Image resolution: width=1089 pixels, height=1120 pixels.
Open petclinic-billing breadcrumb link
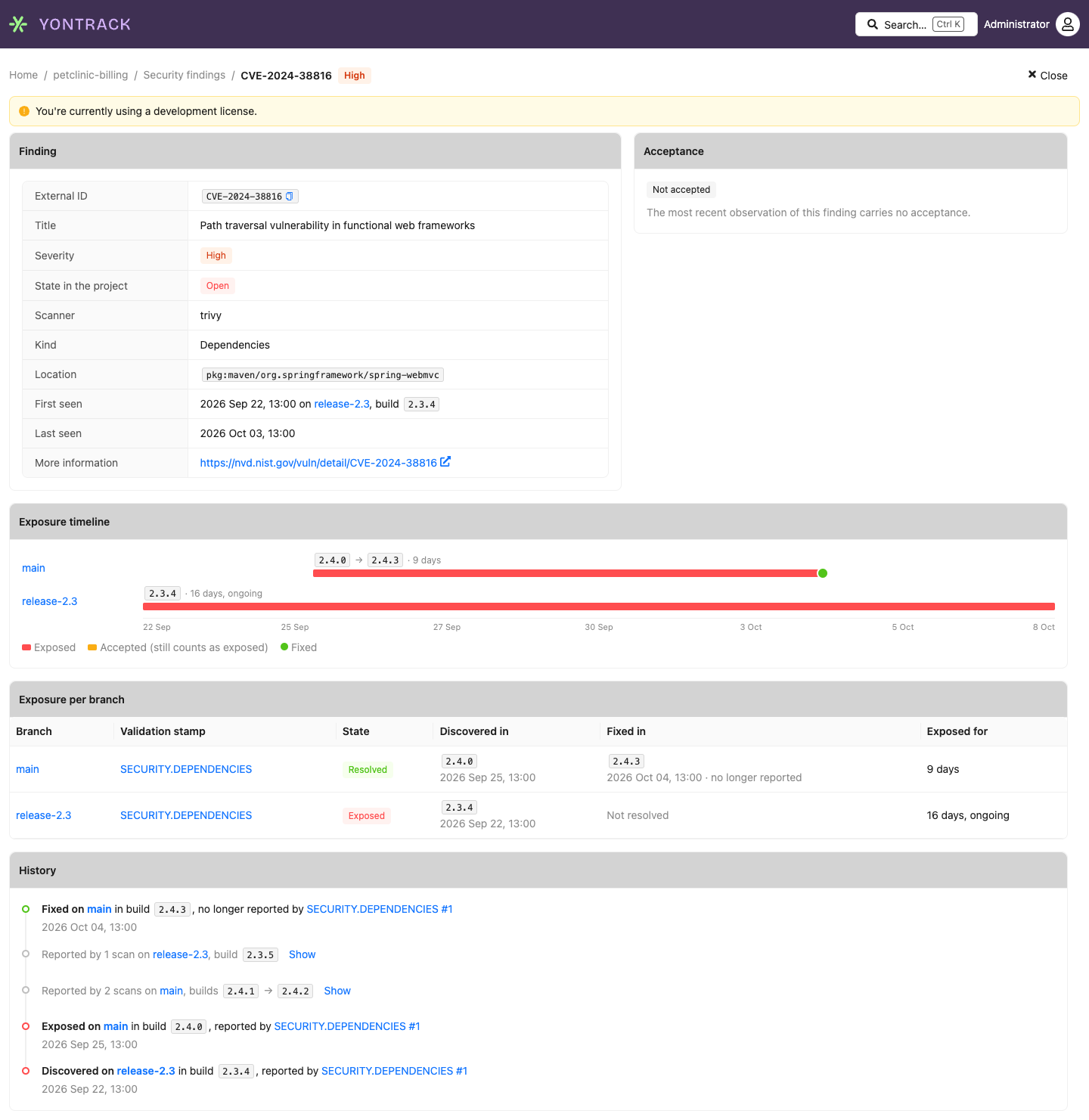coord(91,75)
